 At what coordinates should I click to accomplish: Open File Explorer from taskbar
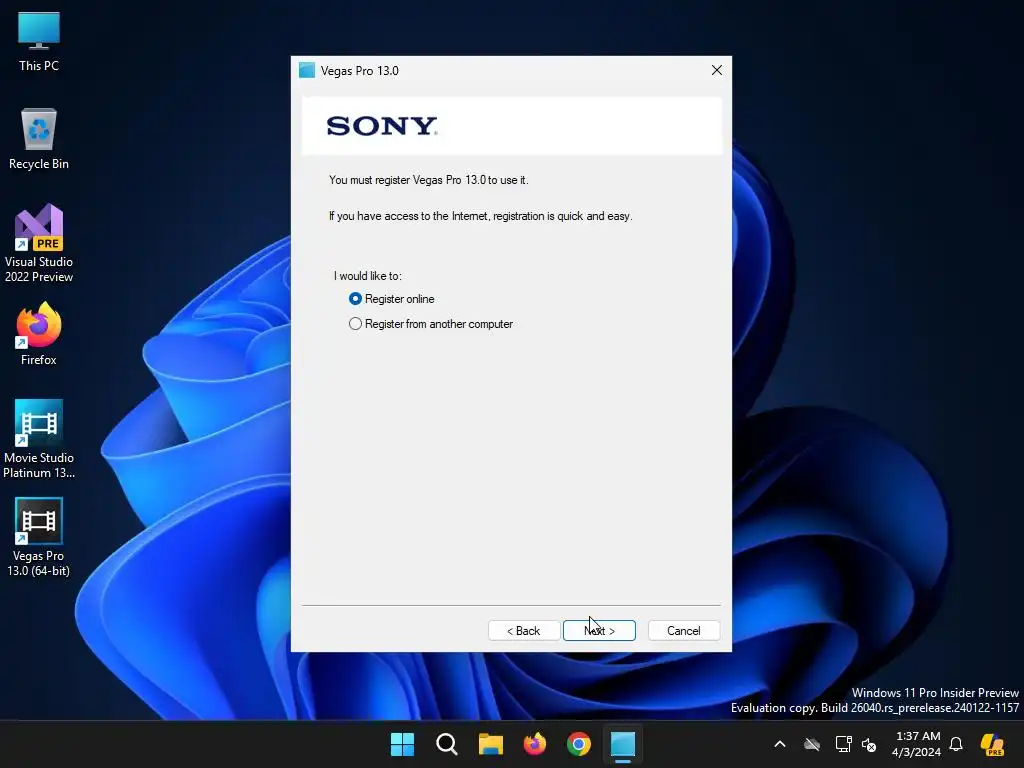pos(490,744)
